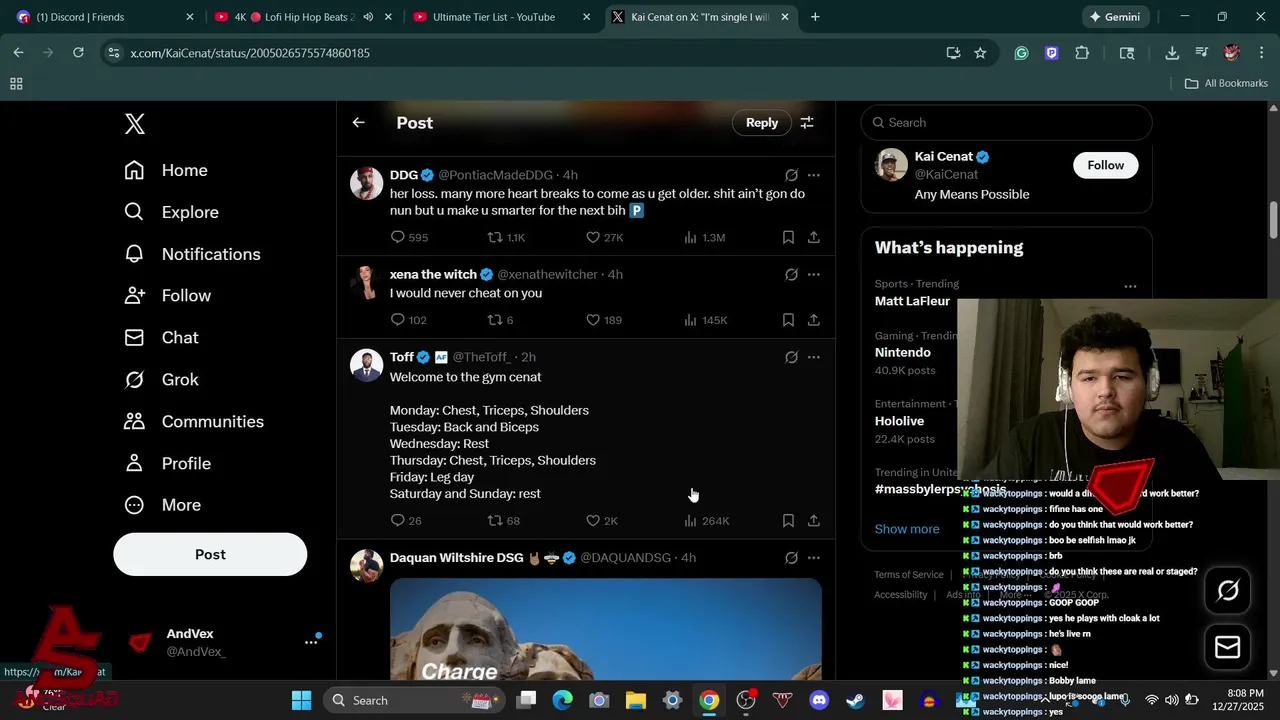The width and height of the screenshot is (1280, 720).
Task: Open the All Bookmarks folder
Action: click(x=1226, y=83)
